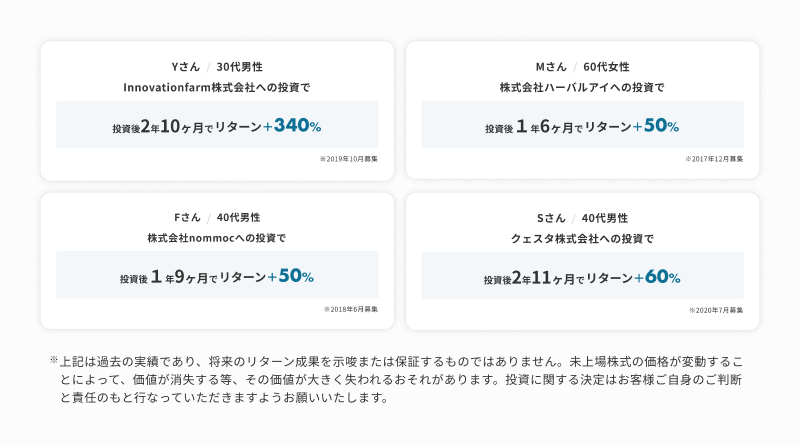
Task: Click the Innovationfarm株式会社への投資で line
Action: 216,88
